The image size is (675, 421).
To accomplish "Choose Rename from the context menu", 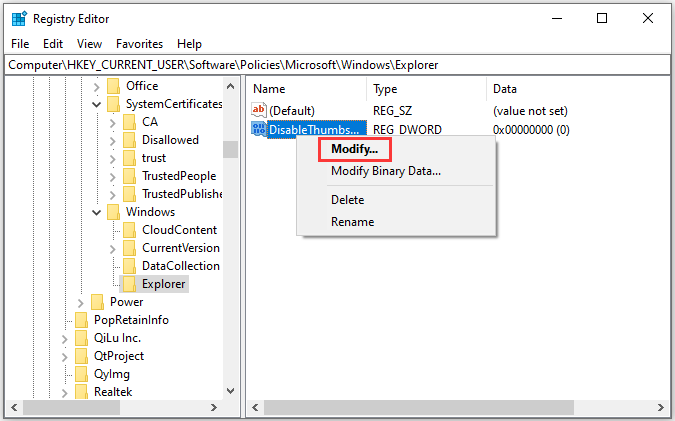I will click(353, 222).
